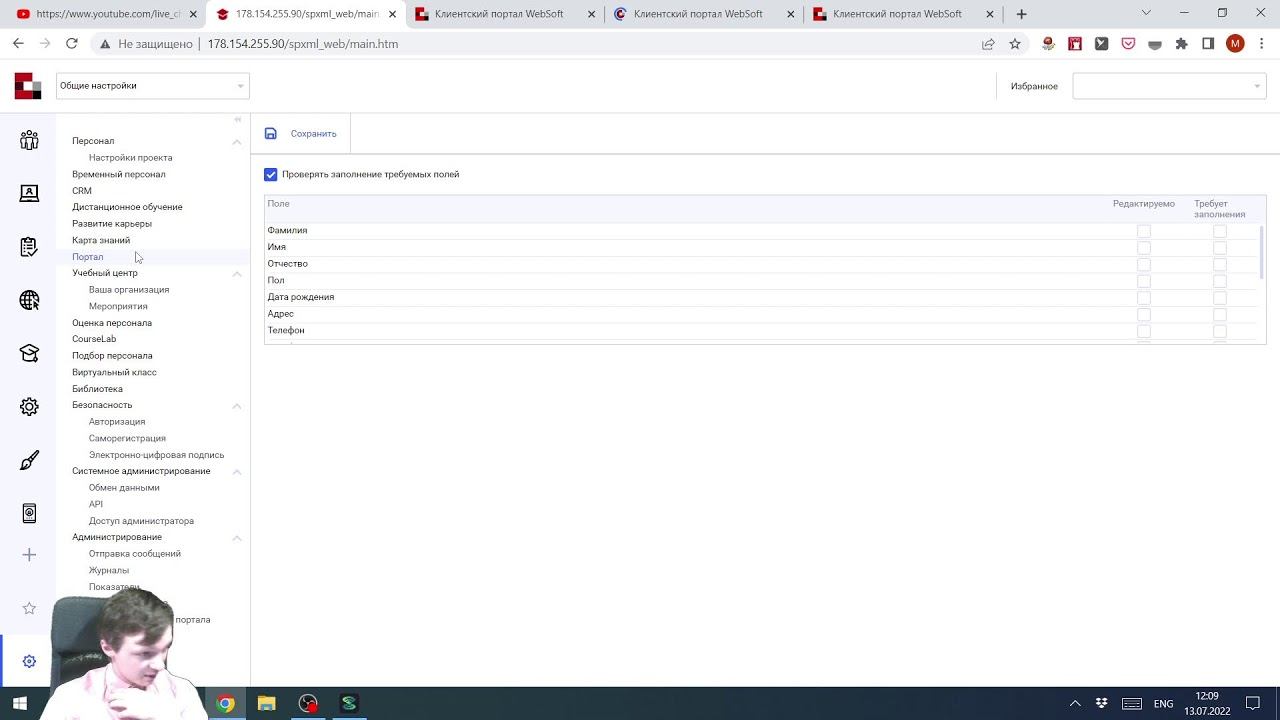Toggle Редактируемо checkbox for Фамилия
The height and width of the screenshot is (720, 1280).
click(x=1144, y=231)
